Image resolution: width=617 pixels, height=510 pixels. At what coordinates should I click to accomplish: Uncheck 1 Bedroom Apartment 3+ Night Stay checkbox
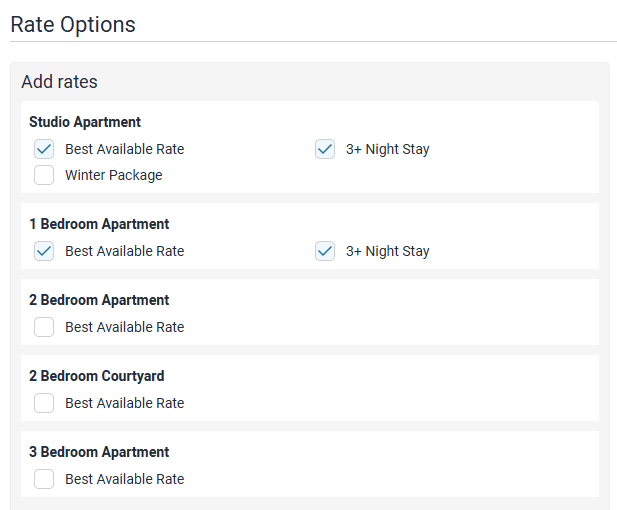pos(325,251)
